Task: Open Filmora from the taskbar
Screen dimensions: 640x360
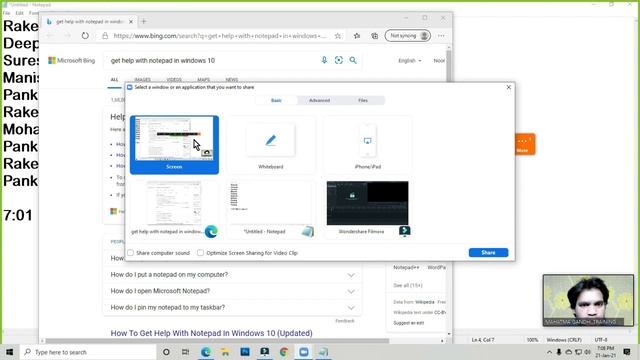Action: coord(264,352)
